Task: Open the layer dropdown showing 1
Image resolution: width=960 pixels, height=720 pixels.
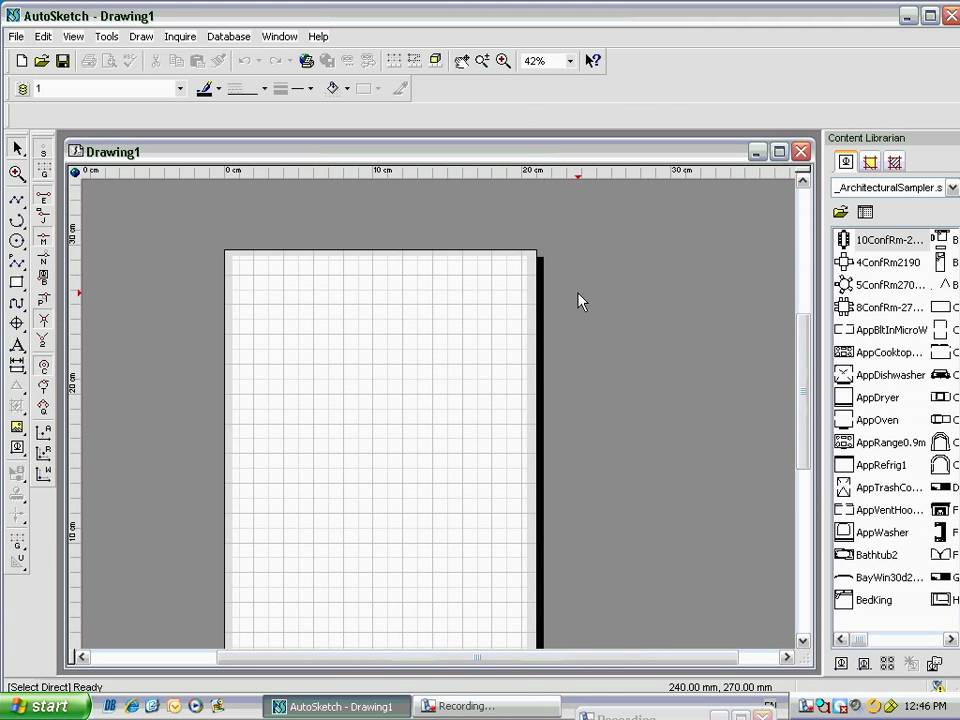Action: pyautogui.click(x=180, y=89)
